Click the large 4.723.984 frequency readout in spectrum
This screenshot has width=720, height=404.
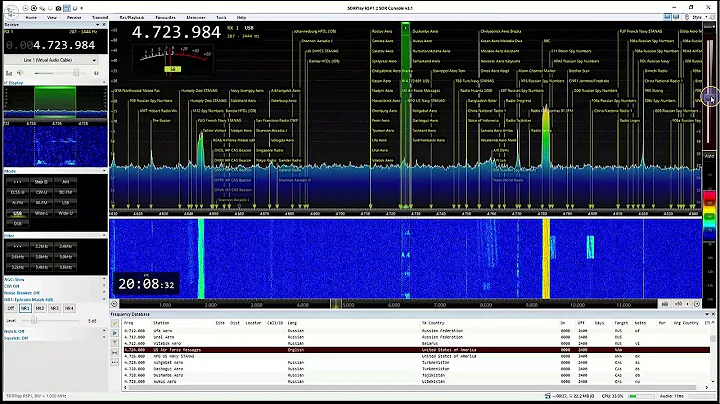[176, 33]
